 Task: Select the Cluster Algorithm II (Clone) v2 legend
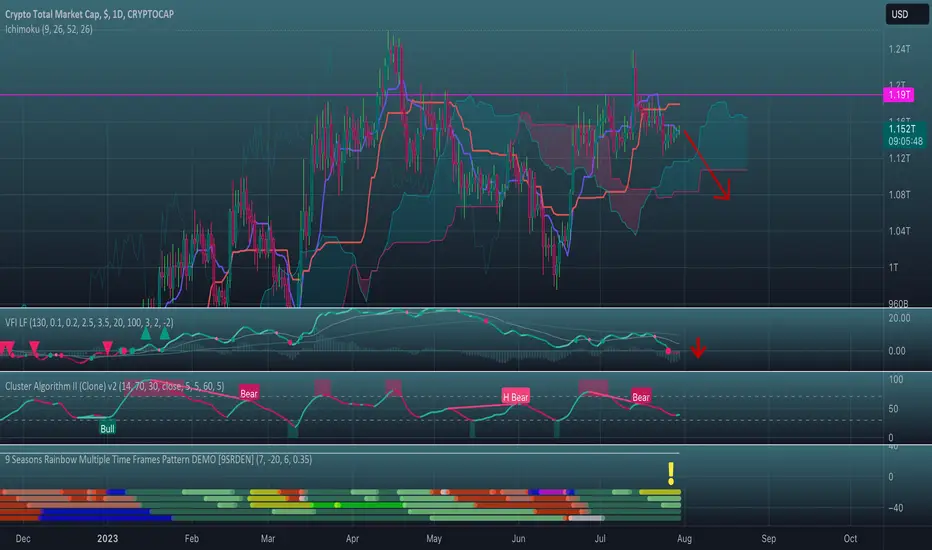pos(115,386)
